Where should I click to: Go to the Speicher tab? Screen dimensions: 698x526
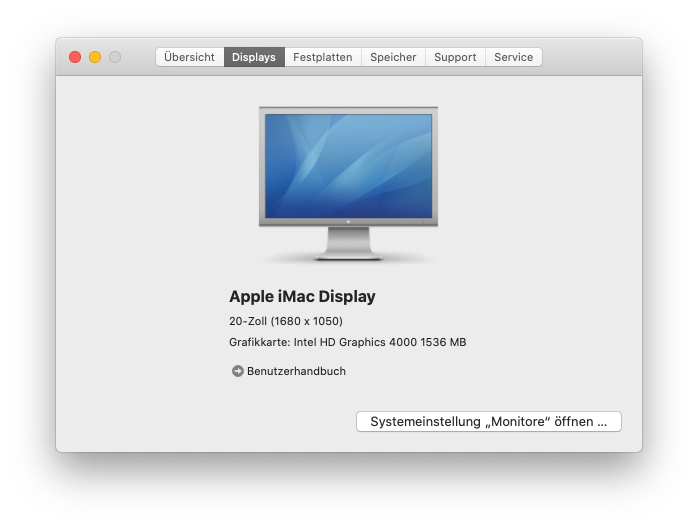pos(393,57)
